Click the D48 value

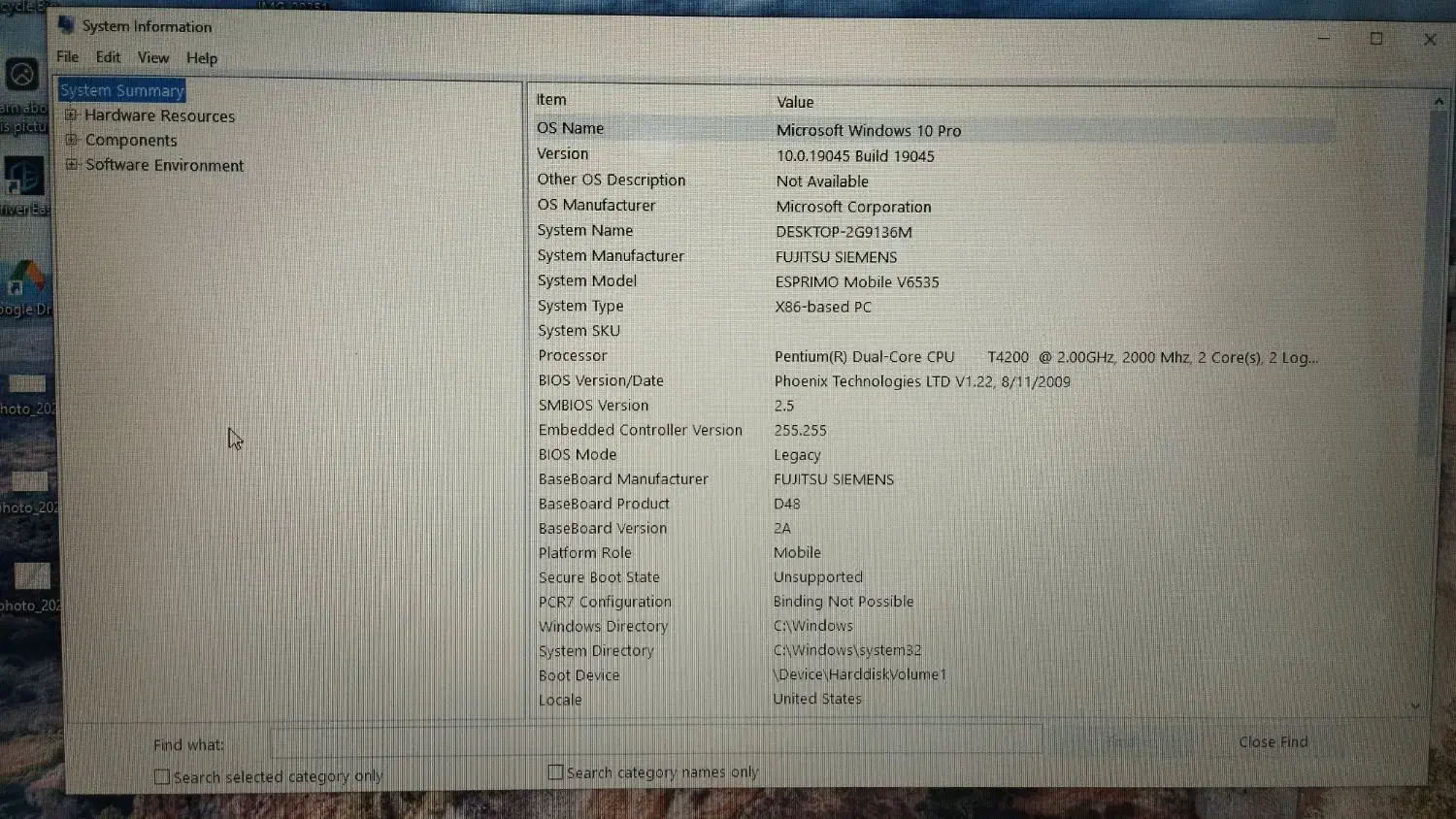pos(787,504)
